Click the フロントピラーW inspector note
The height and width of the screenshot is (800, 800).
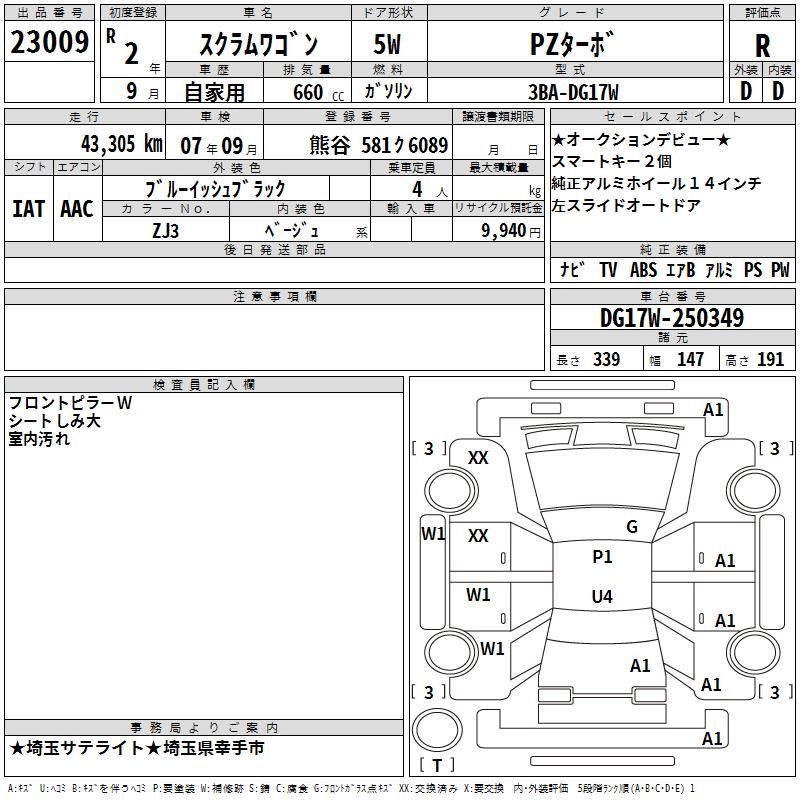click(x=70, y=403)
